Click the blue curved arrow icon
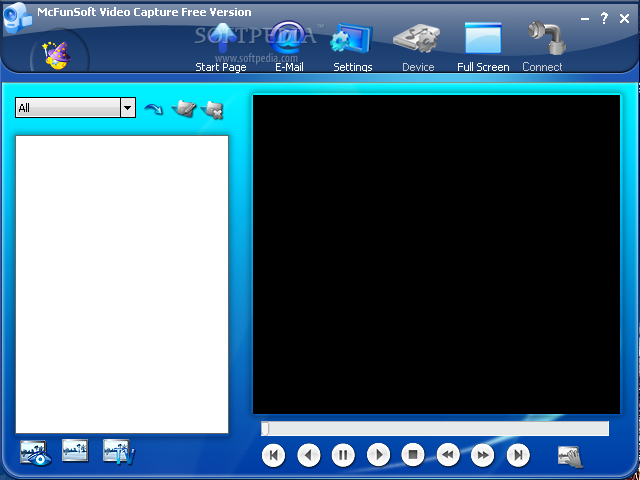 click(153, 109)
